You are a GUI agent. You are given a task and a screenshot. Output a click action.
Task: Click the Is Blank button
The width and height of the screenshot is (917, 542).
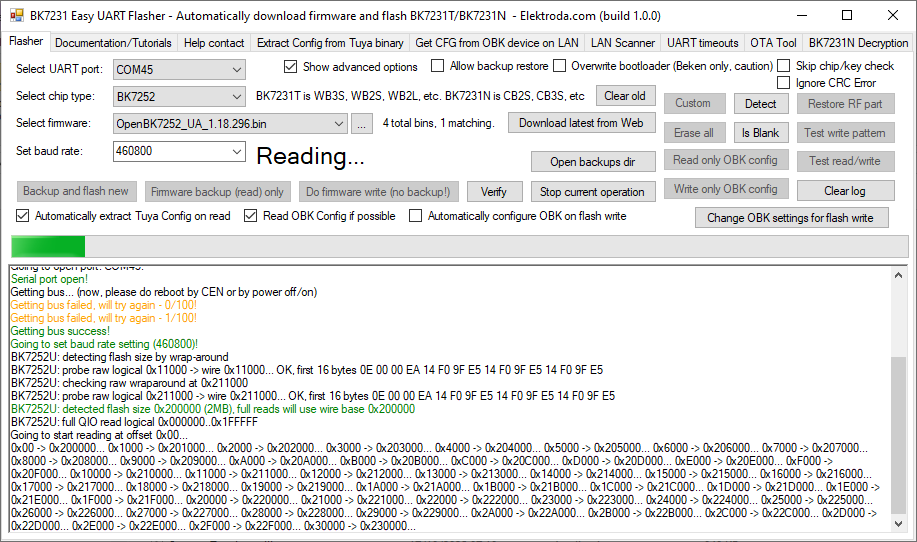tap(761, 133)
